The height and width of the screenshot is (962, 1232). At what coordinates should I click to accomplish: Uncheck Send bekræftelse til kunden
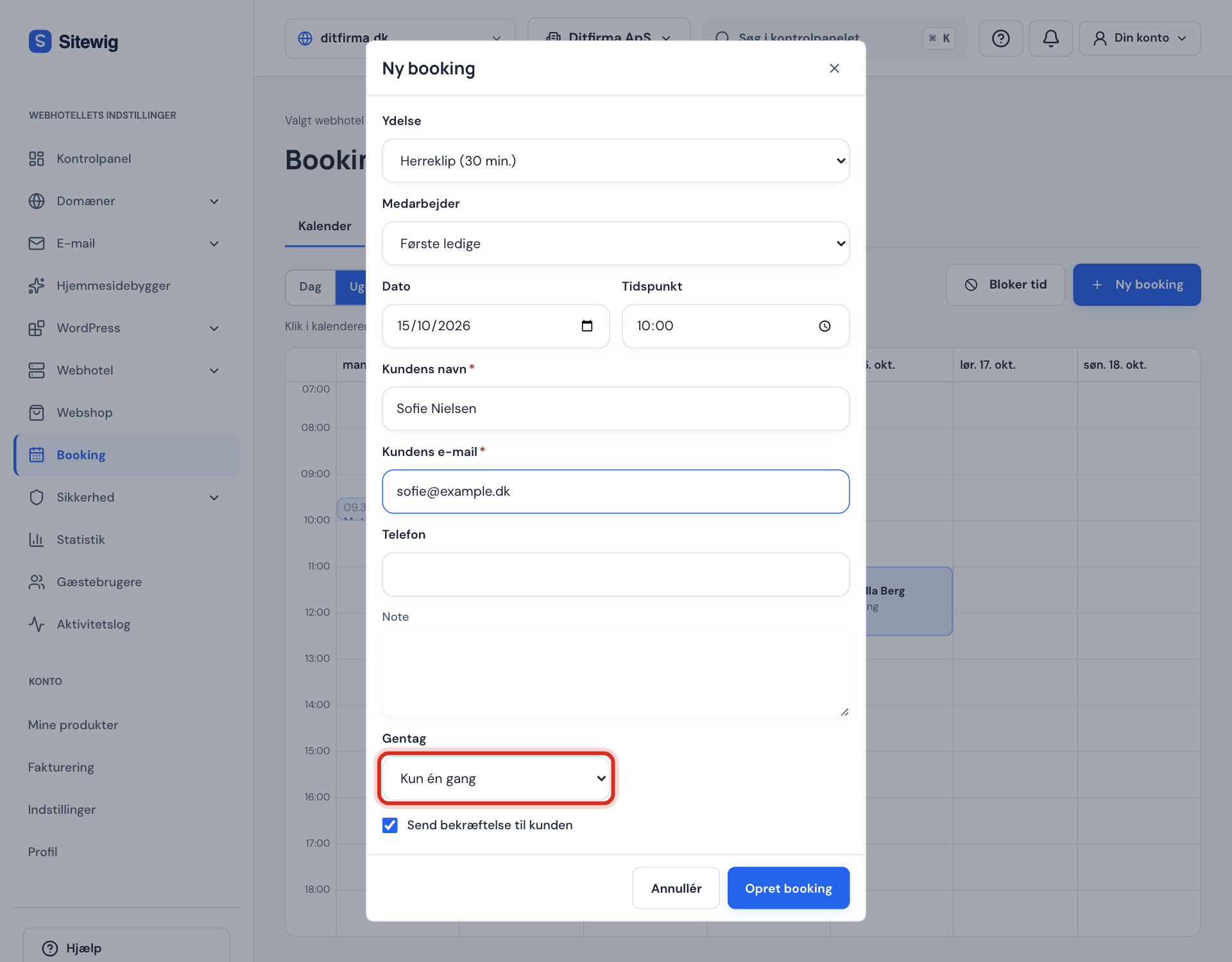coord(389,825)
